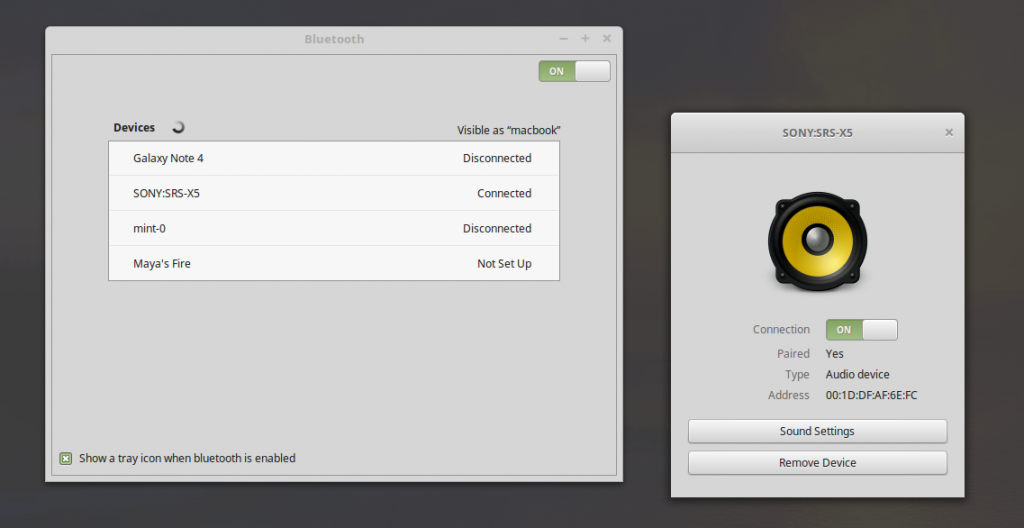Uncheck the show tray icon checkbox
This screenshot has width=1024, height=528.
click(66, 459)
